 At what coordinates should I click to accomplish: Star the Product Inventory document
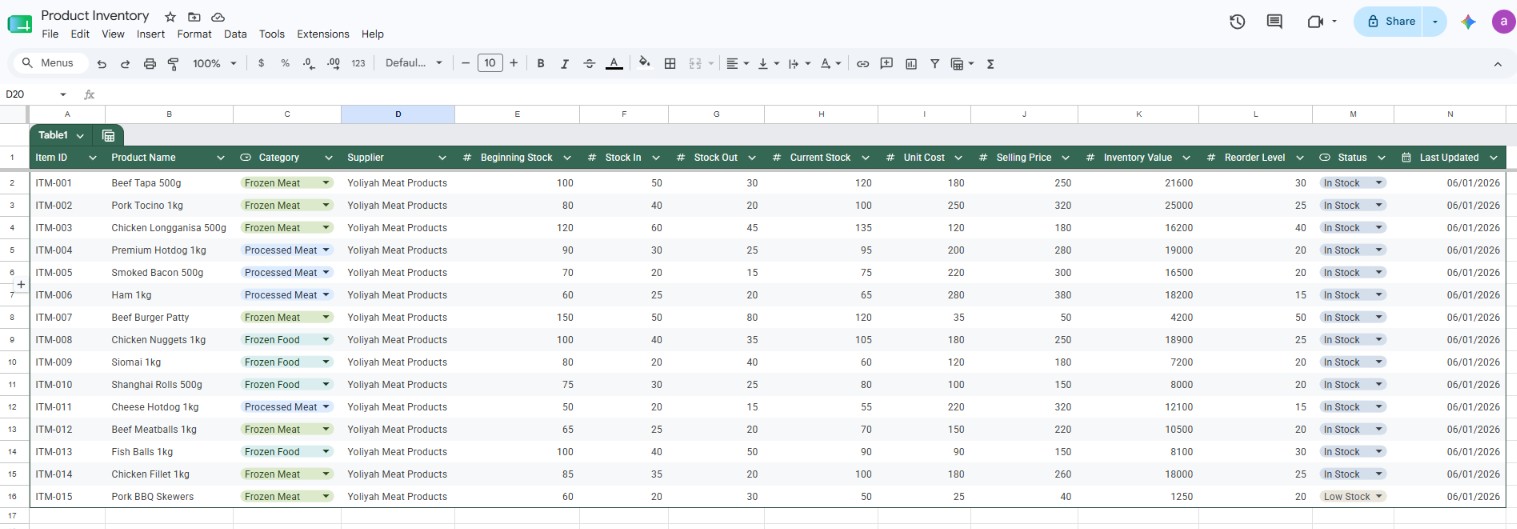(x=170, y=17)
